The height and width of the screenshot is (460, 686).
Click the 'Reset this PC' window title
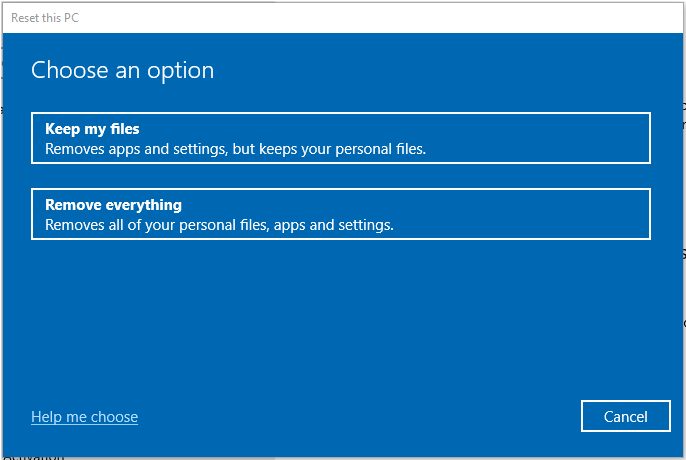tap(45, 18)
